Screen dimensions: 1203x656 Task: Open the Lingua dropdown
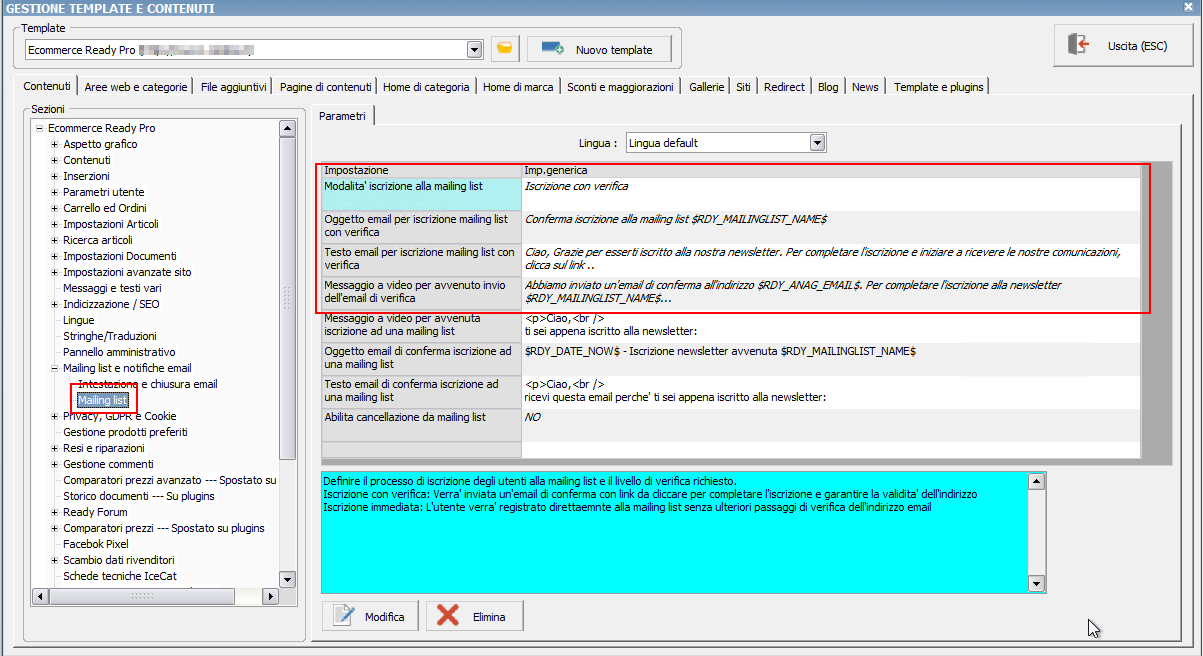pos(818,143)
